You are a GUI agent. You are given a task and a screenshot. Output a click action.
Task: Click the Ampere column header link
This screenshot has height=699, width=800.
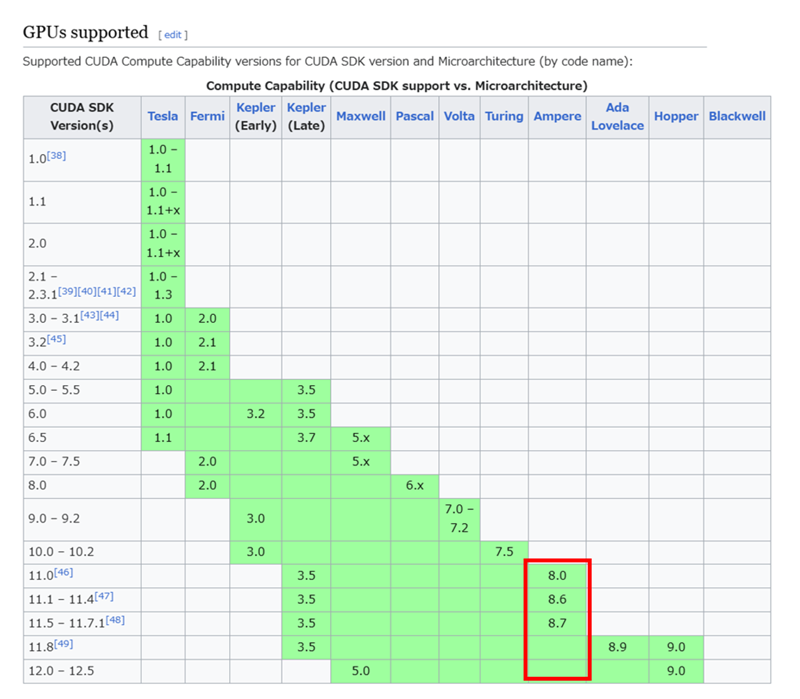tap(557, 116)
